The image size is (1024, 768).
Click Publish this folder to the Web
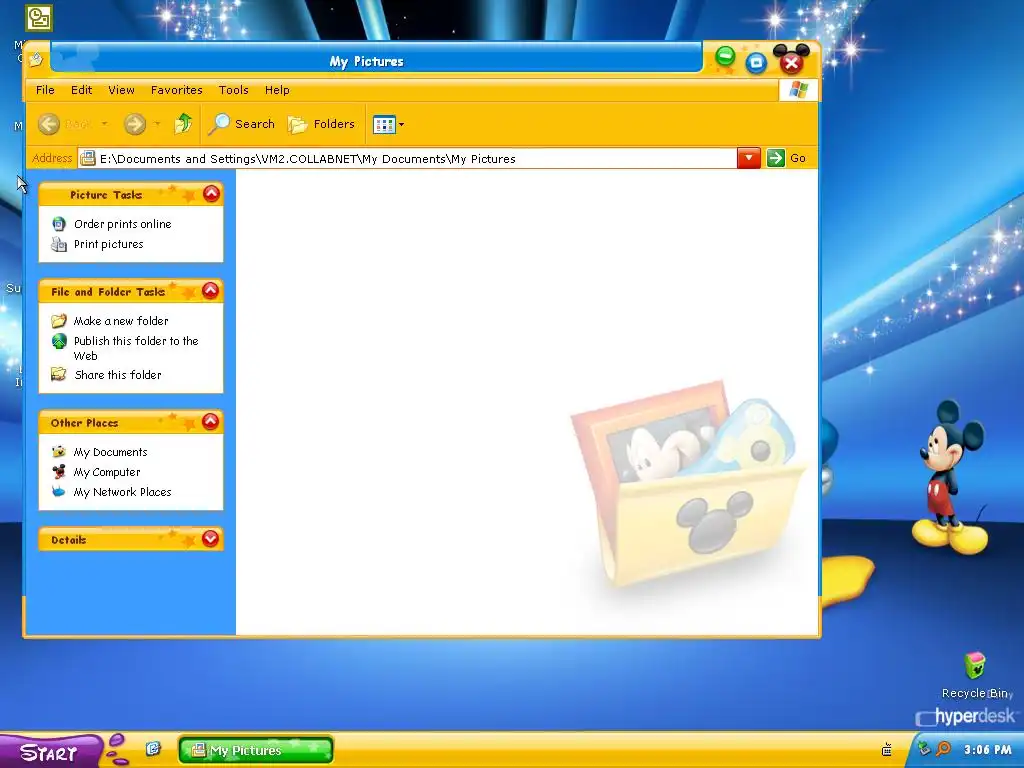pos(136,348)
